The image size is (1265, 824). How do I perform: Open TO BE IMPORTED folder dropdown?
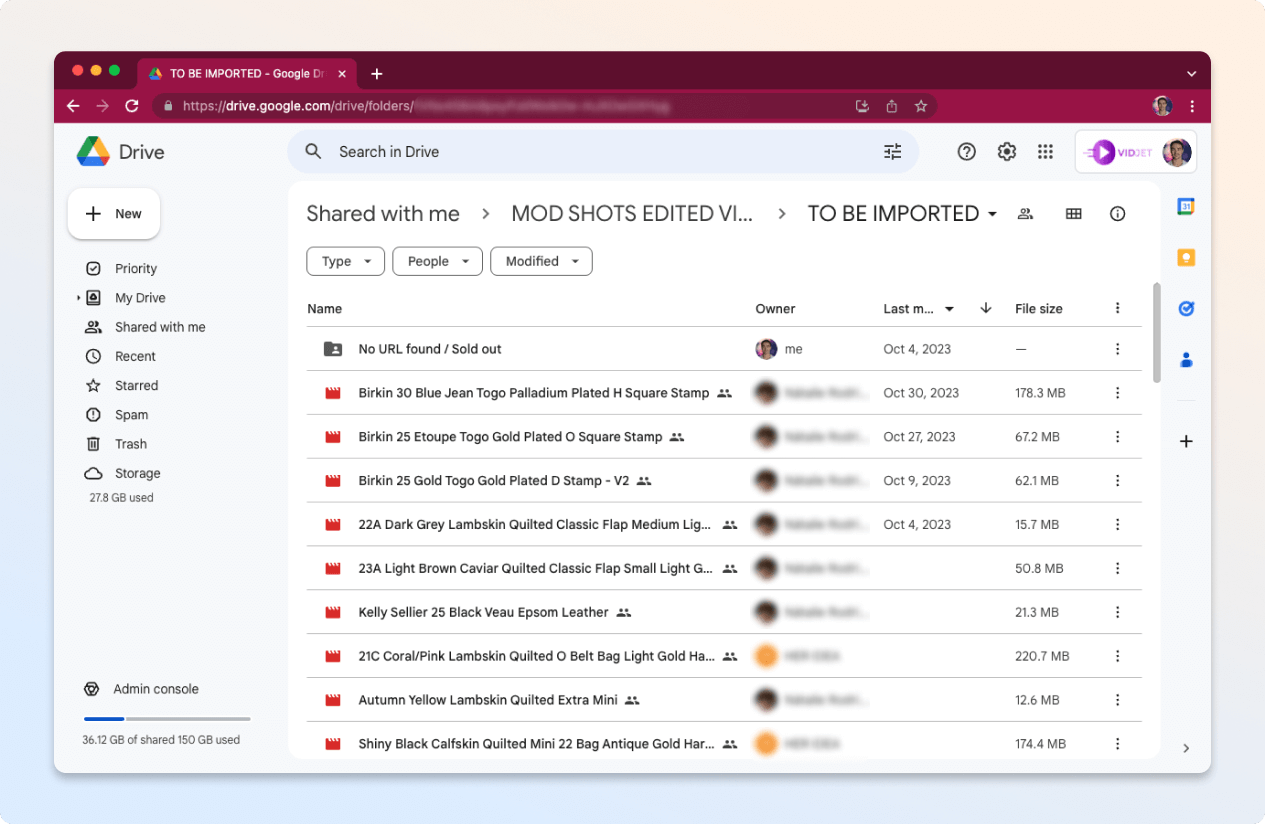click(992, 214)
